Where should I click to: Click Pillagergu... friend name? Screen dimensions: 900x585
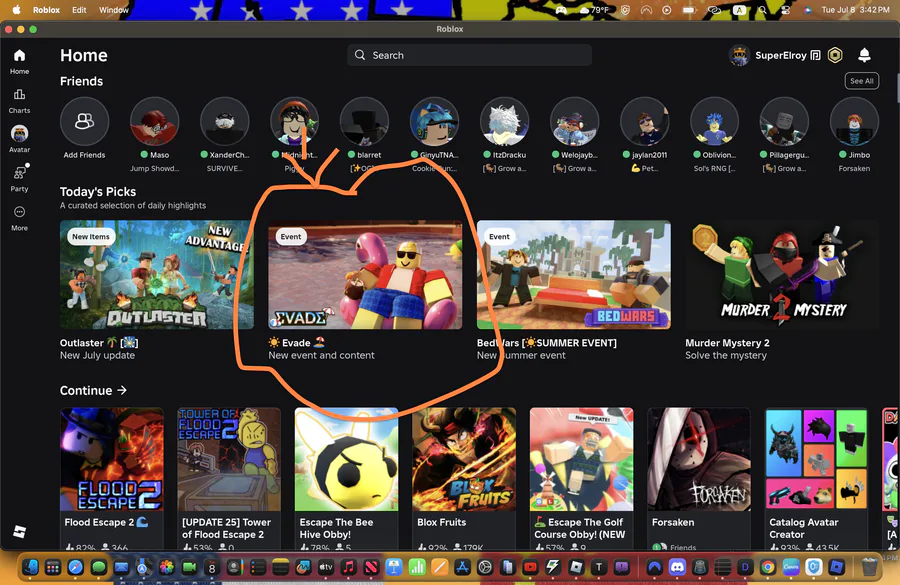click(789, 154)
